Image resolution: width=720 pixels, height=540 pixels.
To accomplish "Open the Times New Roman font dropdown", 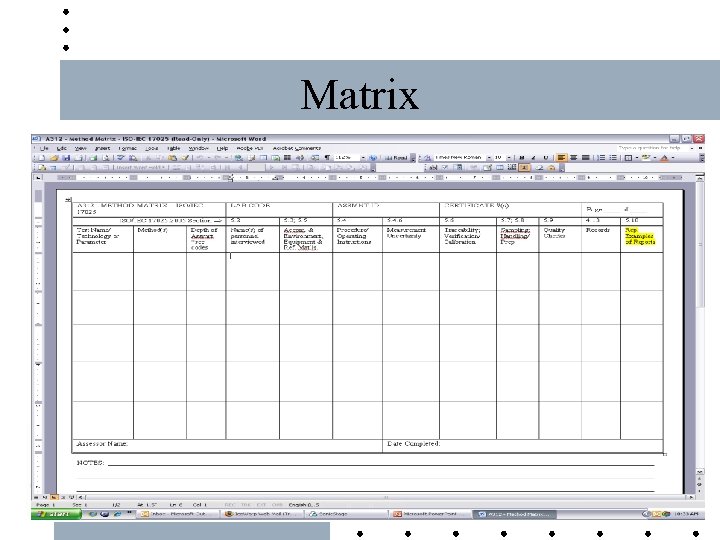I will (x=489, y=158).
